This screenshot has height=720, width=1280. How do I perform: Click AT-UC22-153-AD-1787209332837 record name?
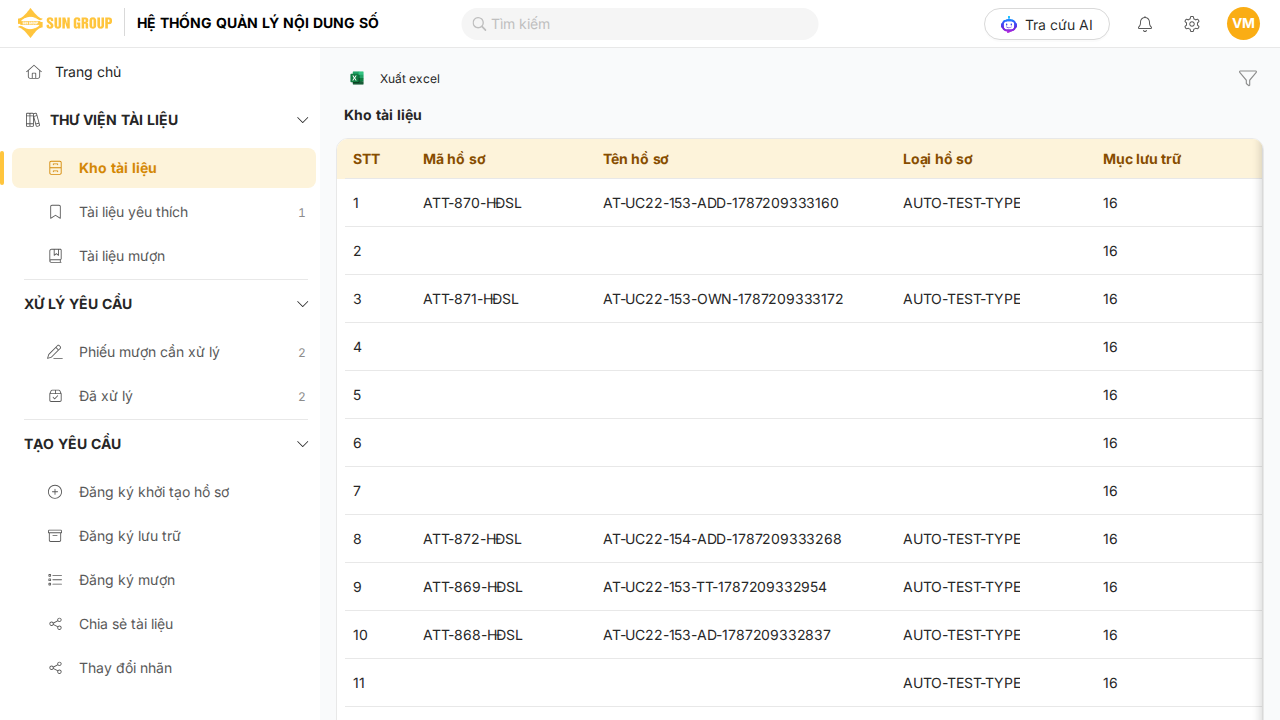pyautogui.click(x=717, y=635)
